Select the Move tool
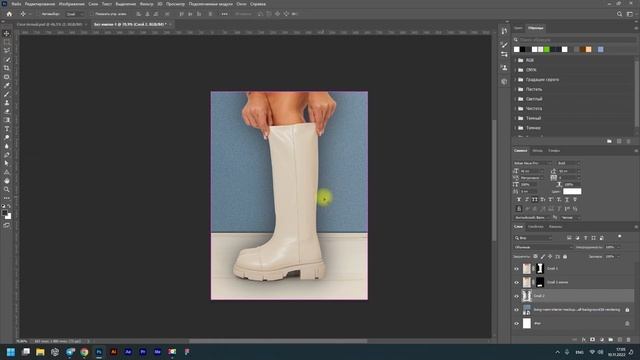 pos(7,33)
